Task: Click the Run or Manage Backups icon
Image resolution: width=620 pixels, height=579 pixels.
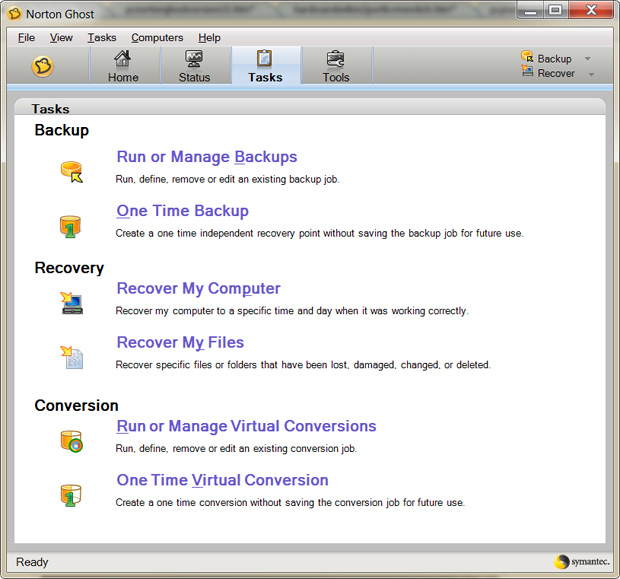Action: click(72, 172)
